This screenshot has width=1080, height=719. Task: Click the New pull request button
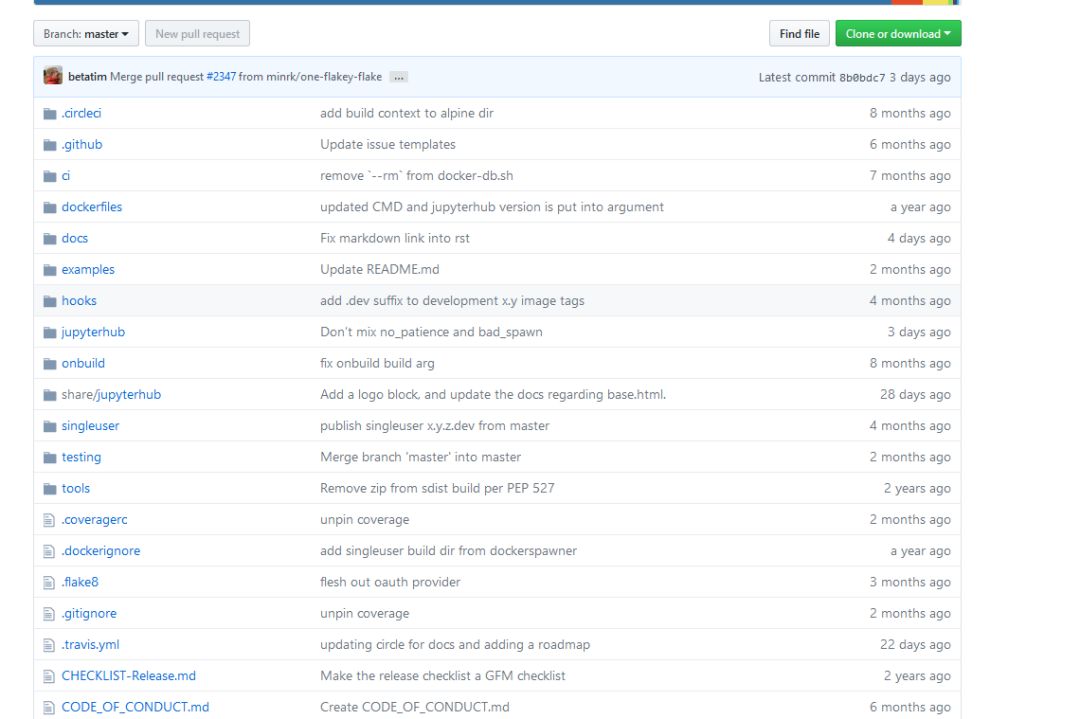[x=198, y=34]
